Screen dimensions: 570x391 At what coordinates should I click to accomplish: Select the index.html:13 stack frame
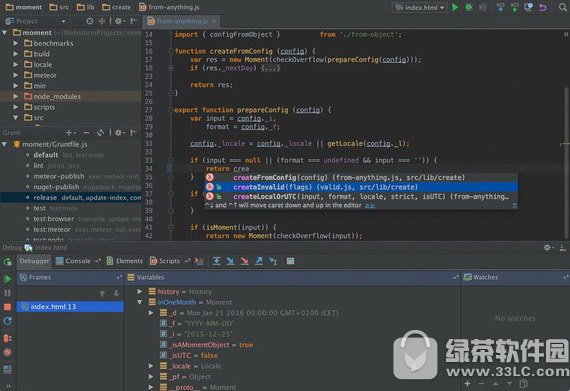click(x=70, y=307)
